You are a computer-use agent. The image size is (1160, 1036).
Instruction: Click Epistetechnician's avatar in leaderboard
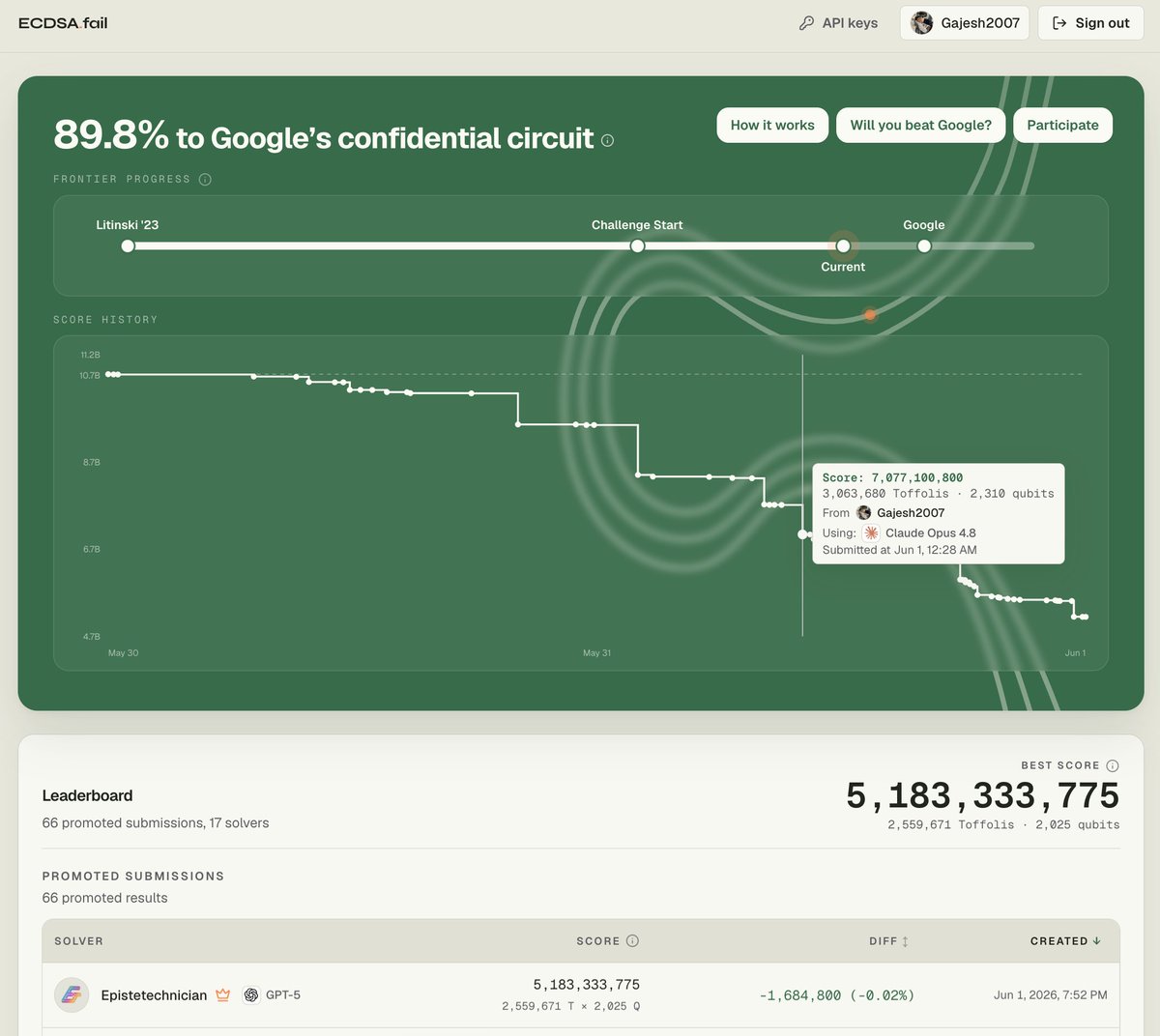72,994
